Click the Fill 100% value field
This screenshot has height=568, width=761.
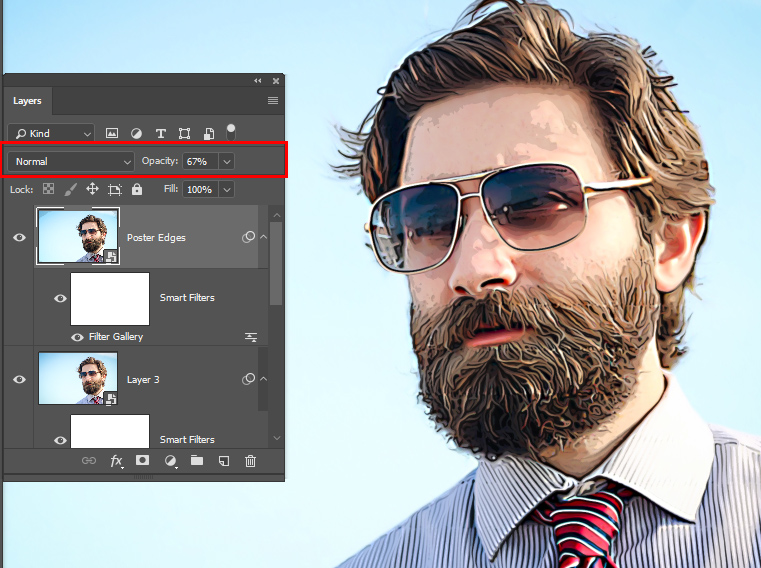[x=200, y=189]
